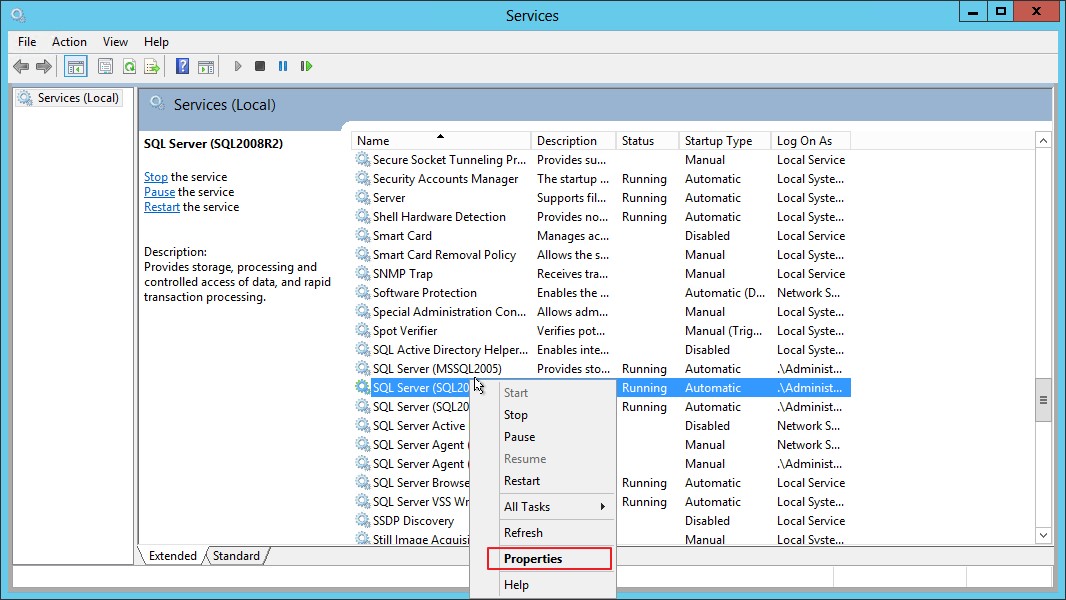
Task: Switch to the Standard tab
Action: (236, 556)
